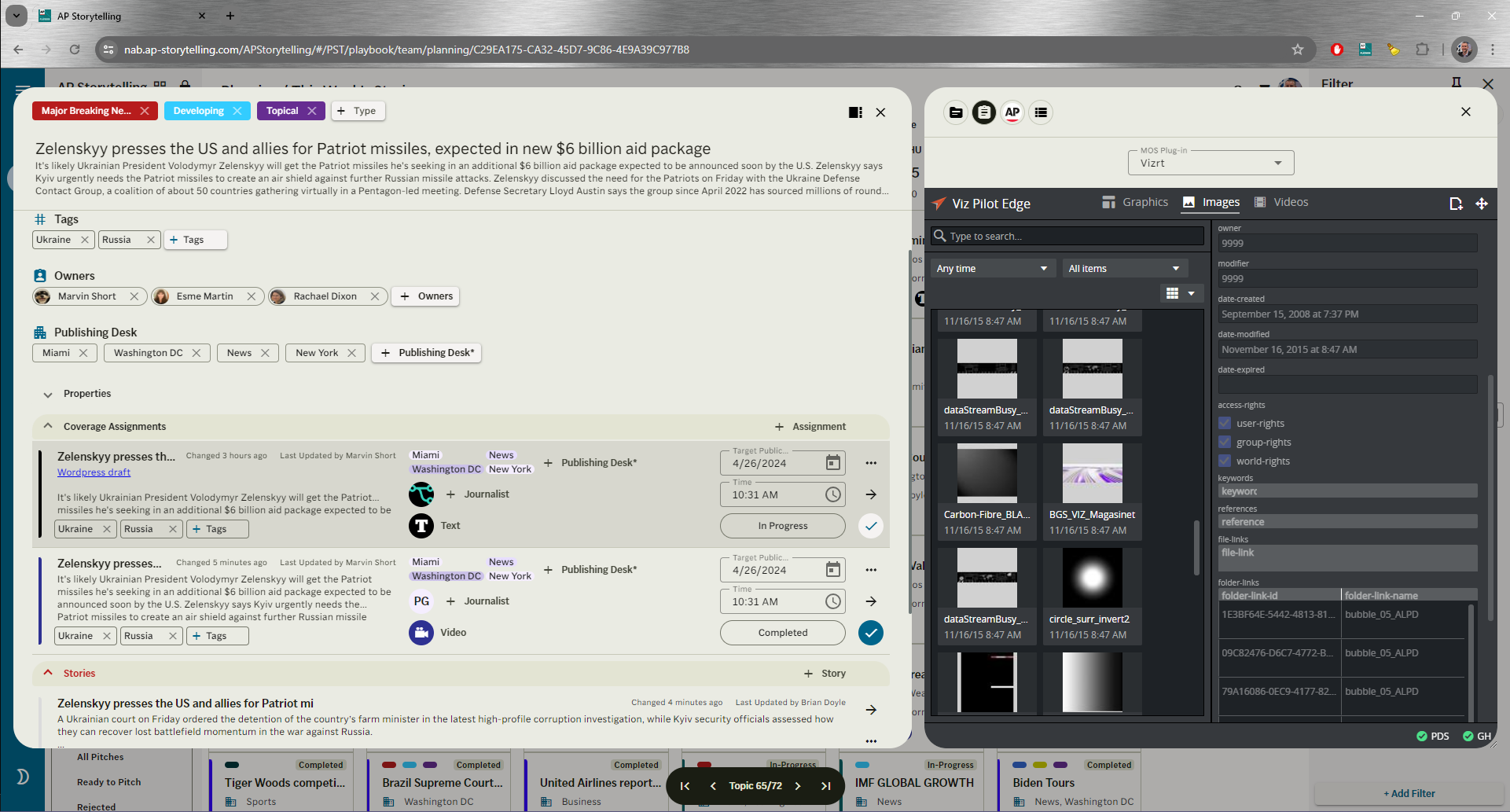Collapse the Coverage Assignments section

tap(48, 425)
